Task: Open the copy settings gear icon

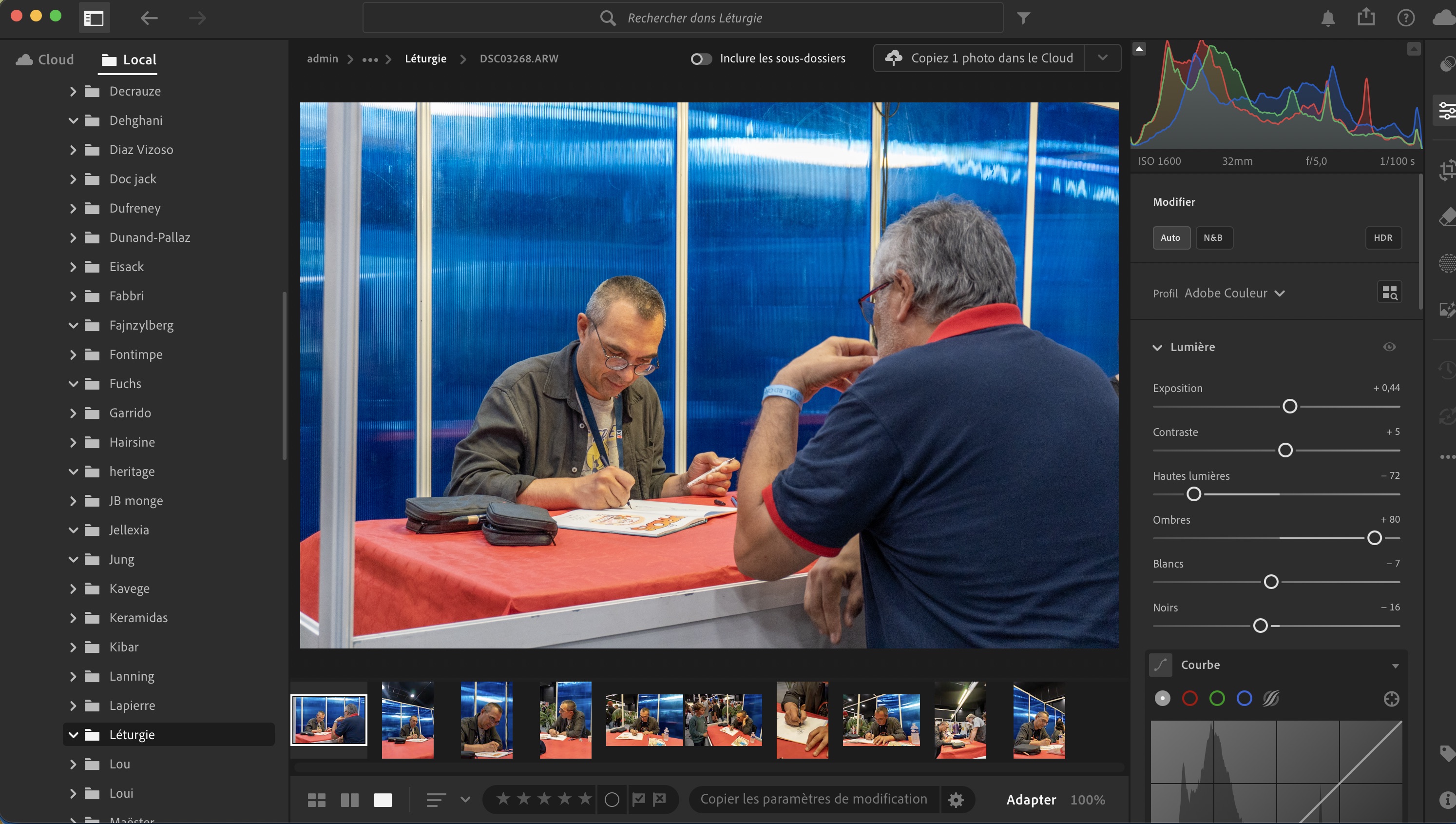Action: [x=956, y=800]
